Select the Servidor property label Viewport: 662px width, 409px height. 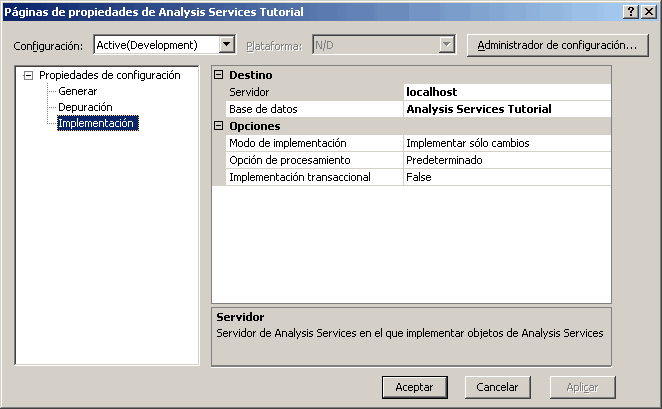tap(315, 92)
